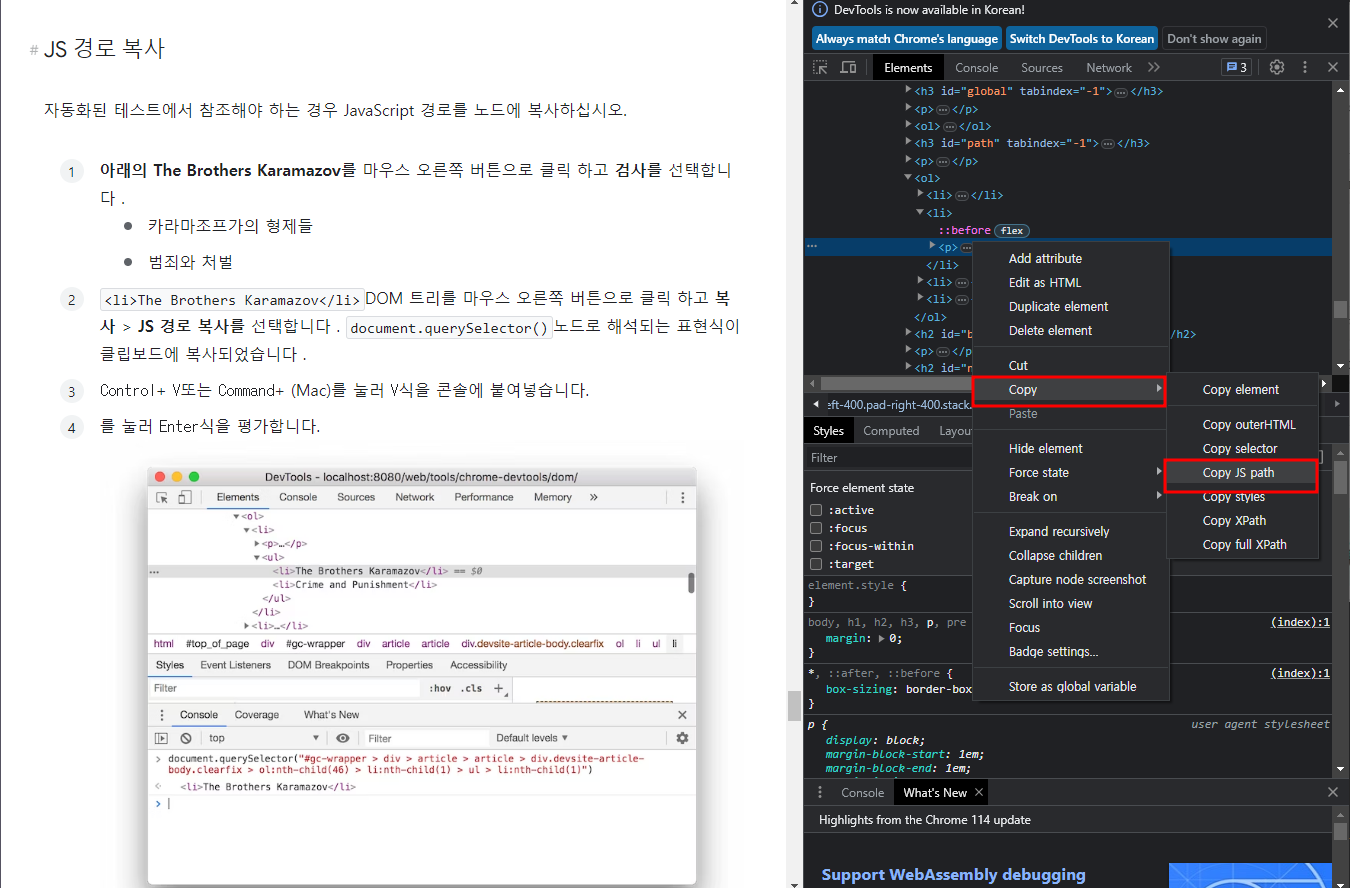Click Always match Chrome's language button

(x=906, y=39)
